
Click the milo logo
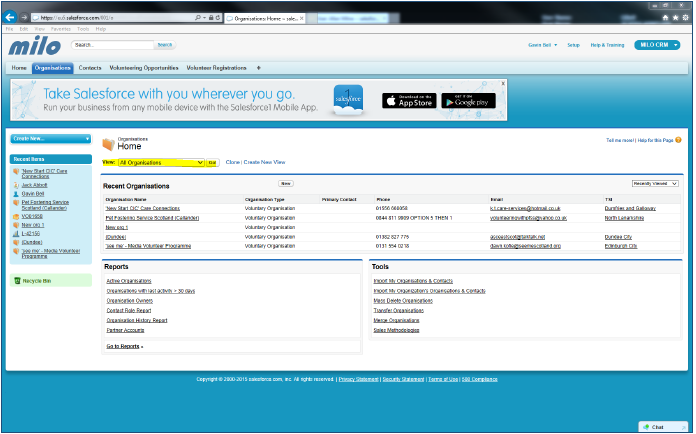tap(35, 45)
